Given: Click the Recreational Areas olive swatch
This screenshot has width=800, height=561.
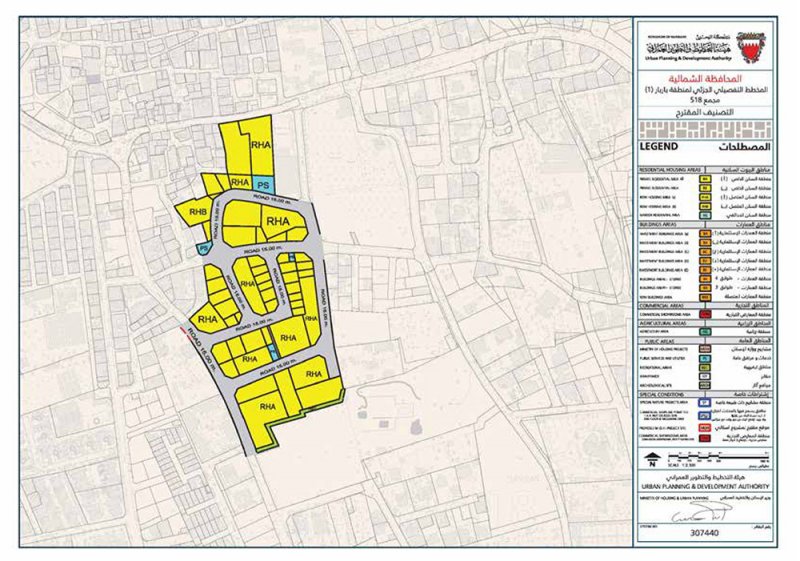Looking at the screenshot, I should 705,368.
